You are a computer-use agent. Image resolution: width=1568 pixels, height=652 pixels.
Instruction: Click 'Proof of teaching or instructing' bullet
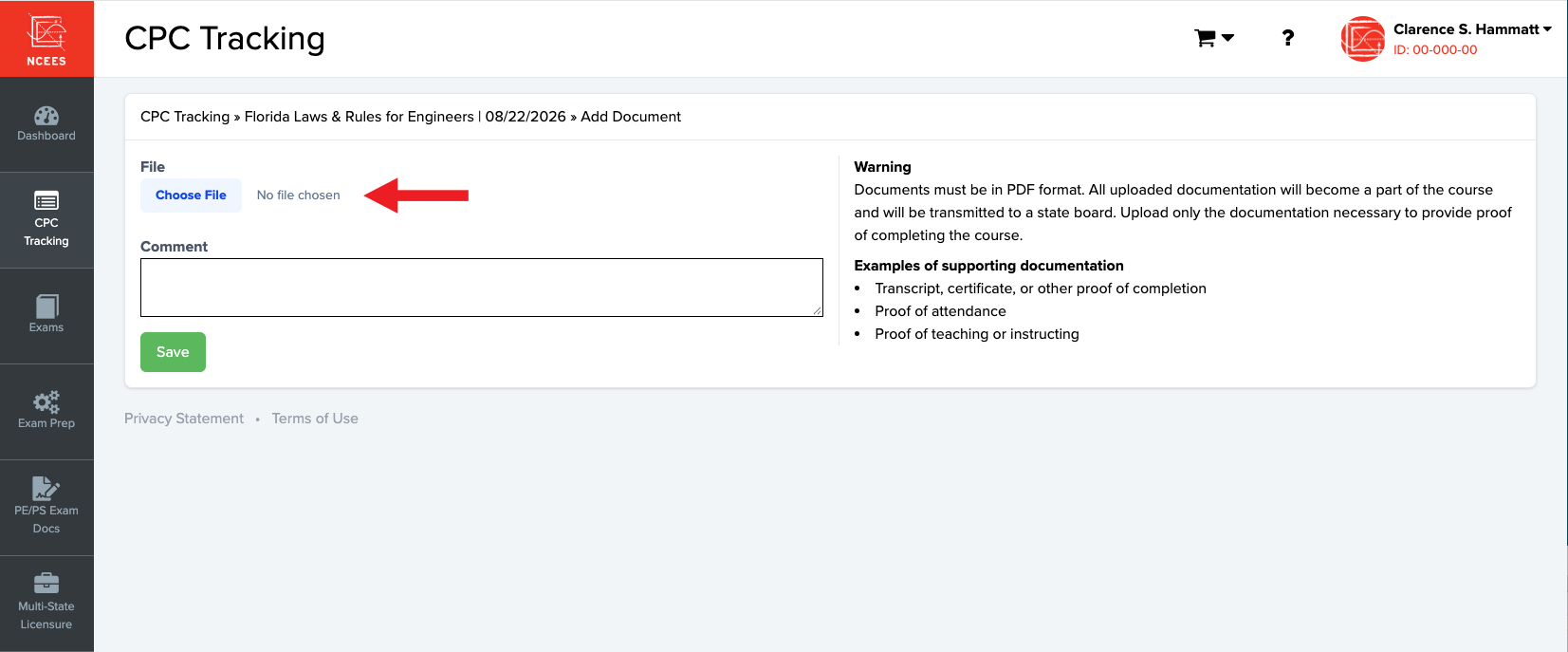977,334
